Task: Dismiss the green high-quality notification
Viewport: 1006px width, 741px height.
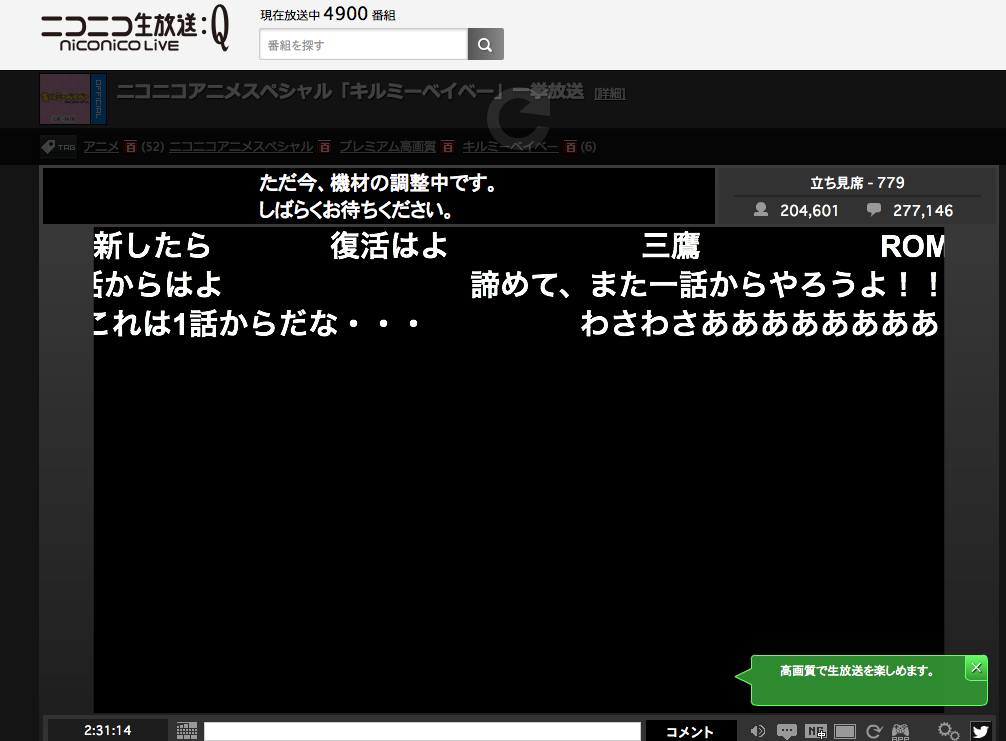Action: click(x=976, y=668)
